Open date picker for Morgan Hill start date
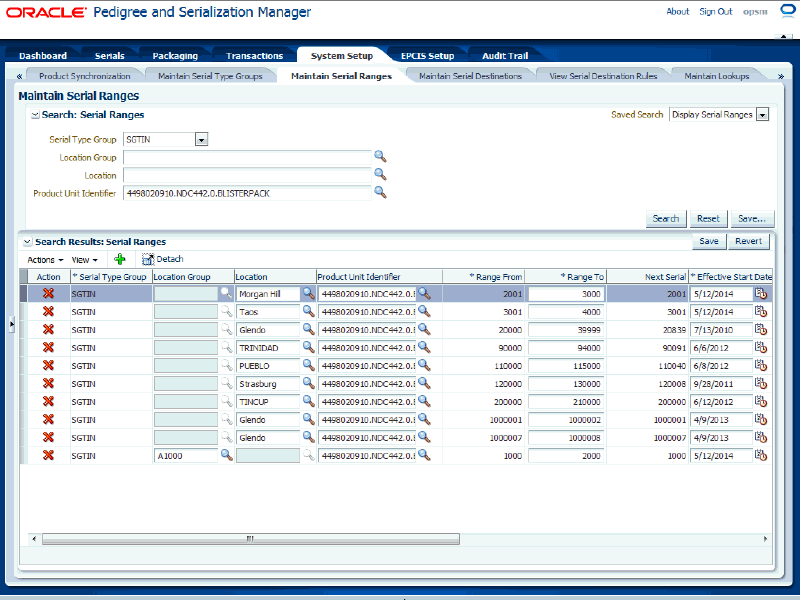This screenshot has width=800, height=600. point(761,293)
